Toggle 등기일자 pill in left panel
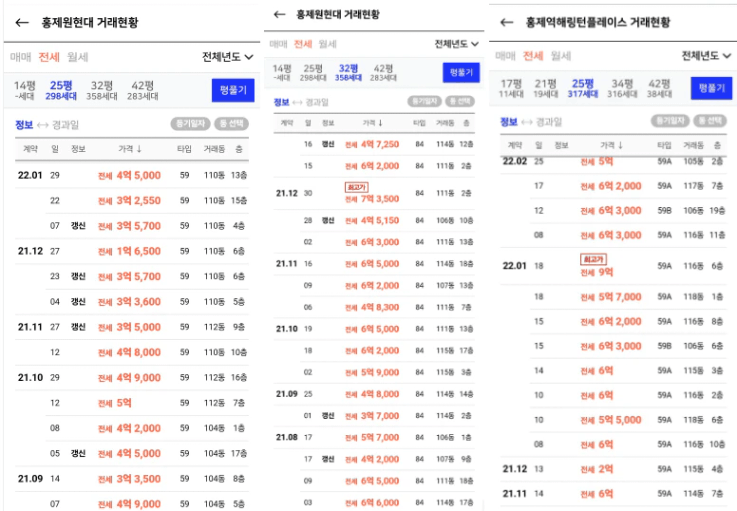737x511 pixels. tap(190, 124)
